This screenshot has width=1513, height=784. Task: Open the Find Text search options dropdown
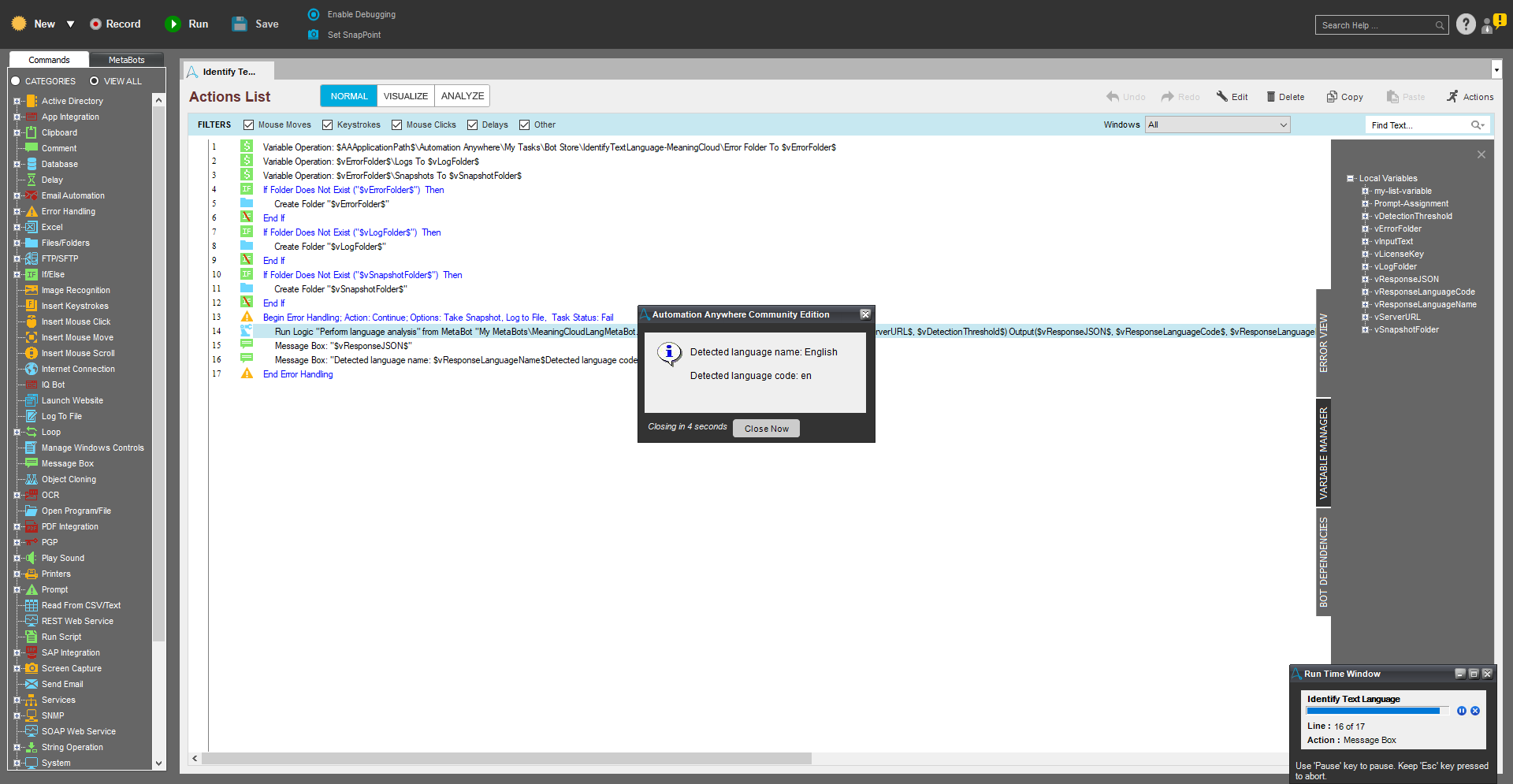click(1478, 125)
